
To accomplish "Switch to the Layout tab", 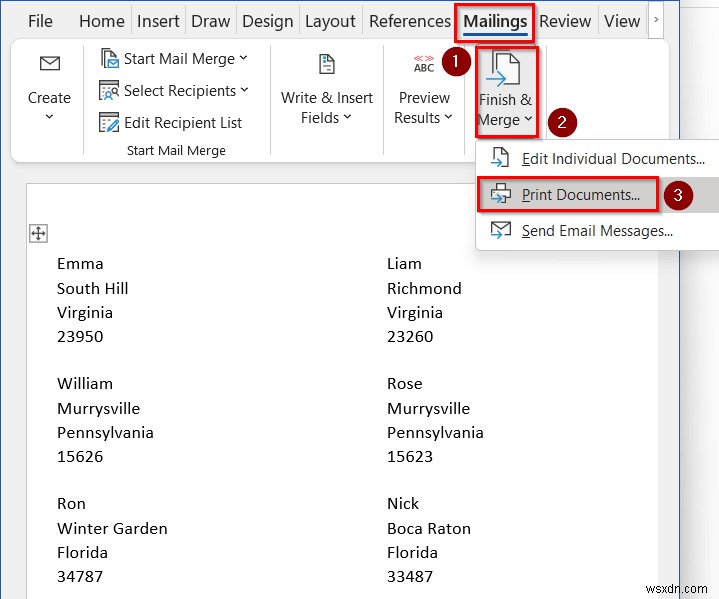I will [330, 21].
